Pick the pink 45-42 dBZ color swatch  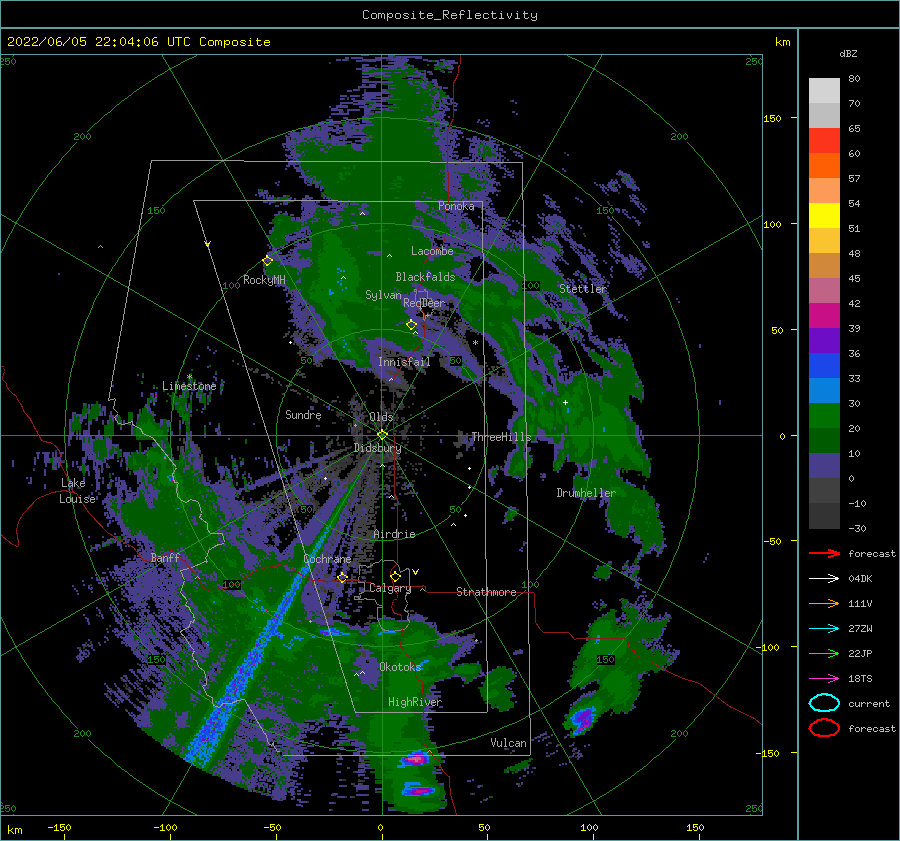point(824,291)
